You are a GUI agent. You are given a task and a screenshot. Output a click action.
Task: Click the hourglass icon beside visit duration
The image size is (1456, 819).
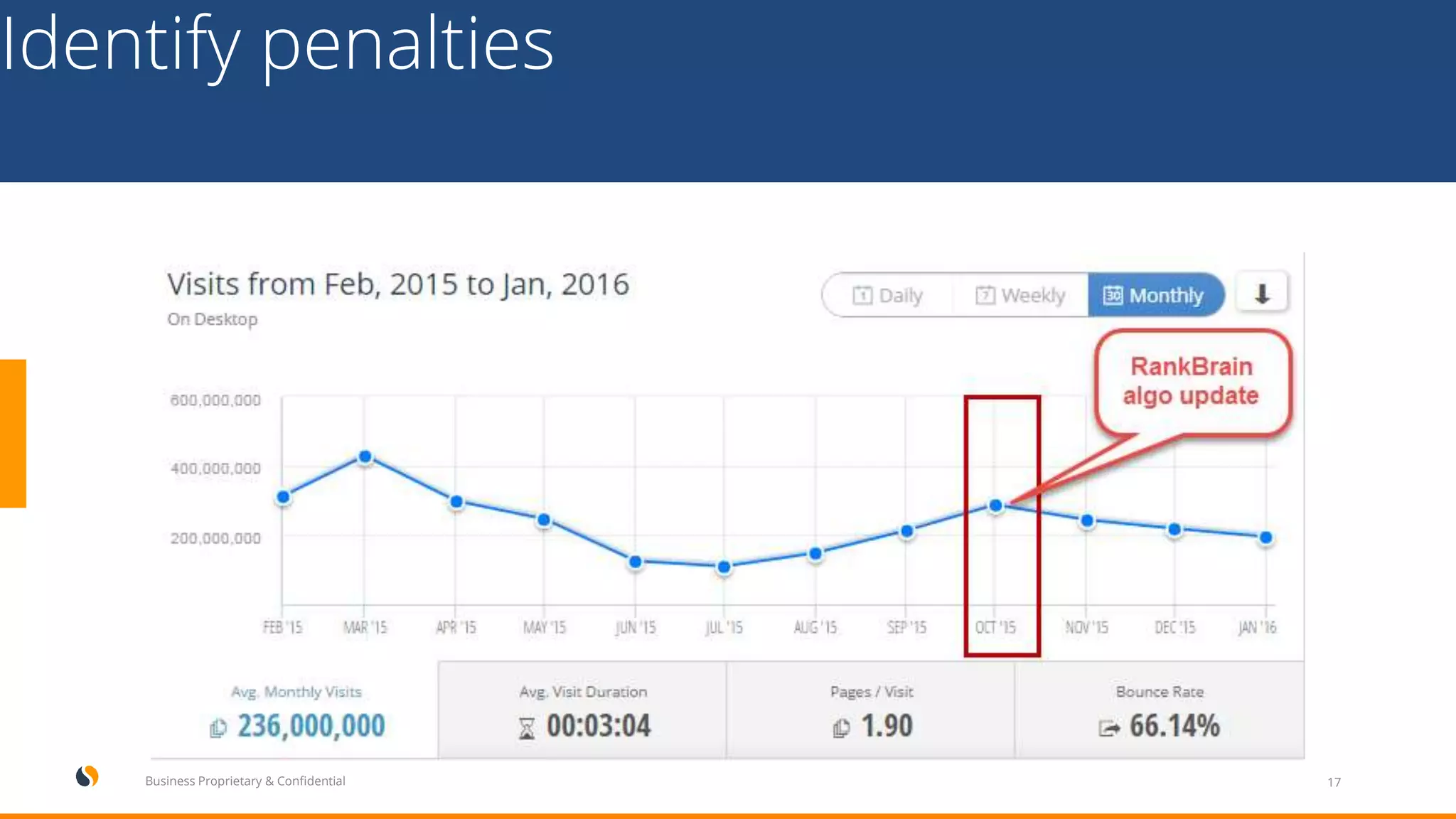527,729
